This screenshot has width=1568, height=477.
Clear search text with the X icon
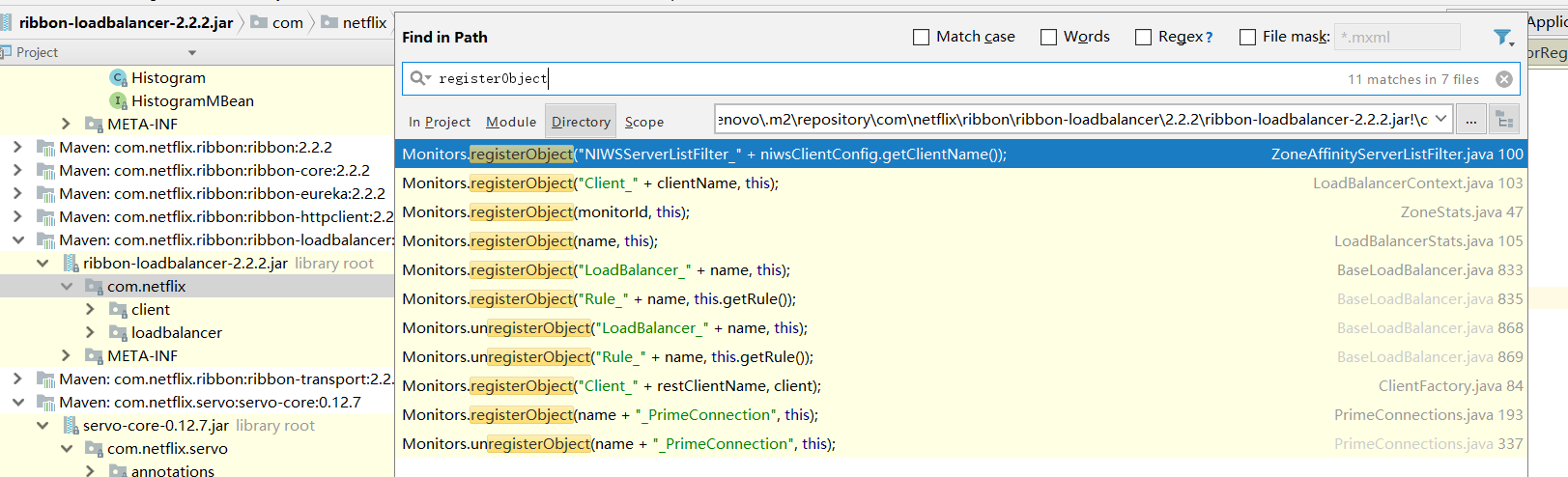(1504, 79)
